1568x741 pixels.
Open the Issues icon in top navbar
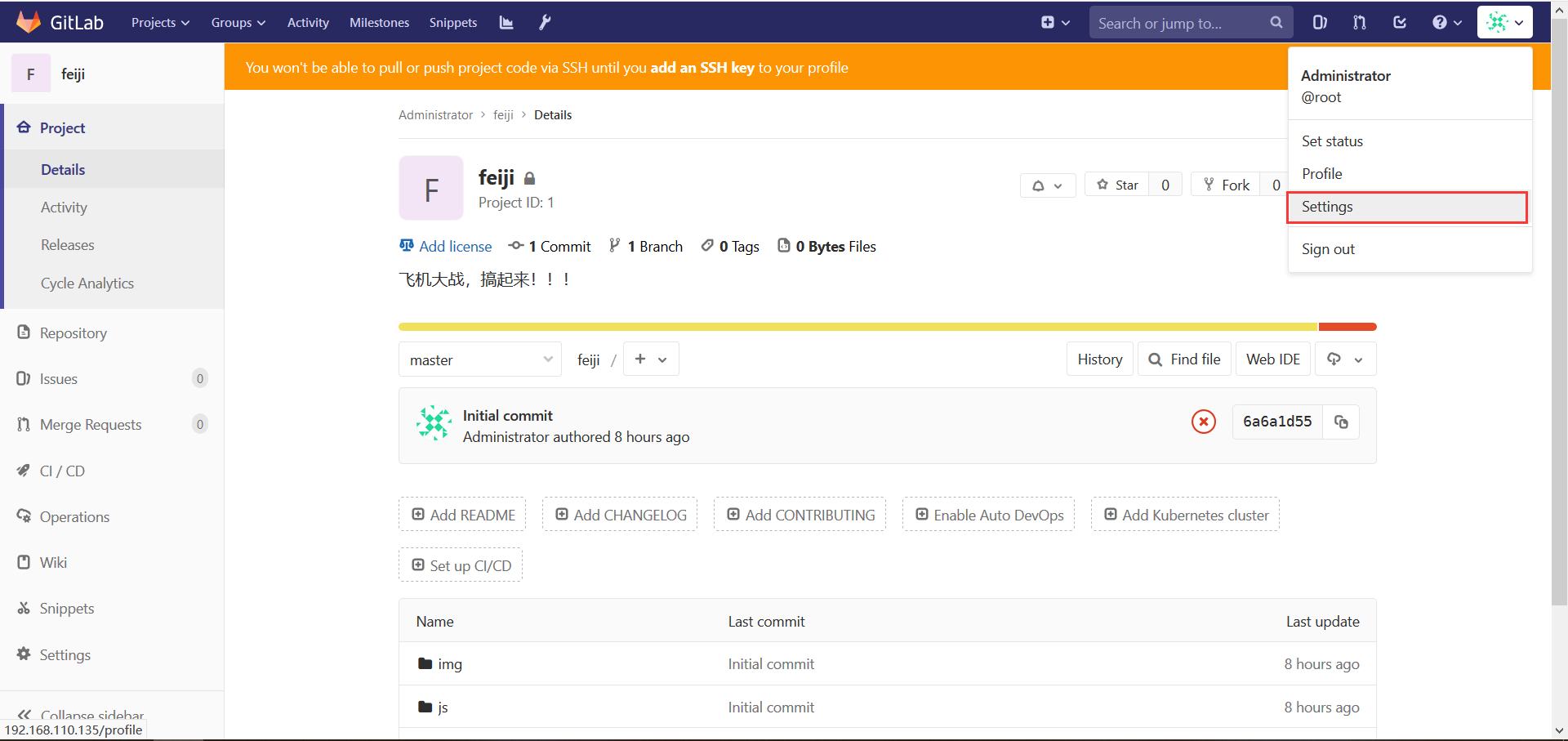(x=1320, y=22)
